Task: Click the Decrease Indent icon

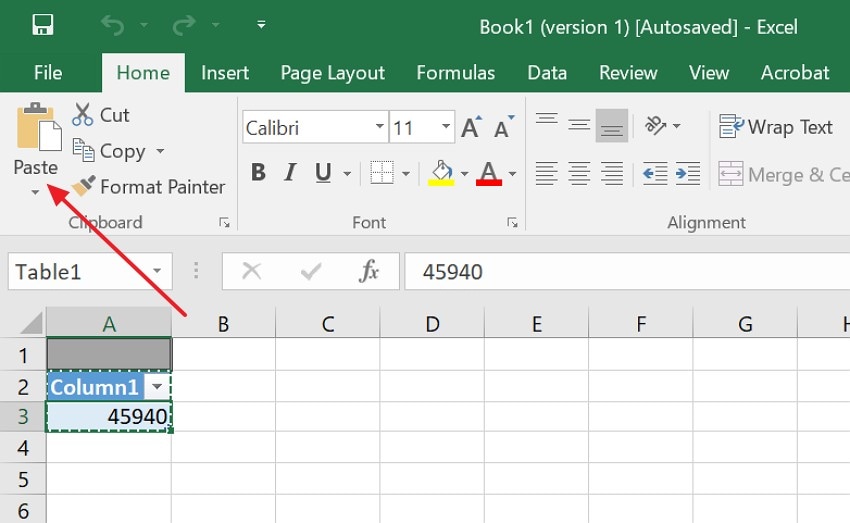Action: tap(655, 174)
